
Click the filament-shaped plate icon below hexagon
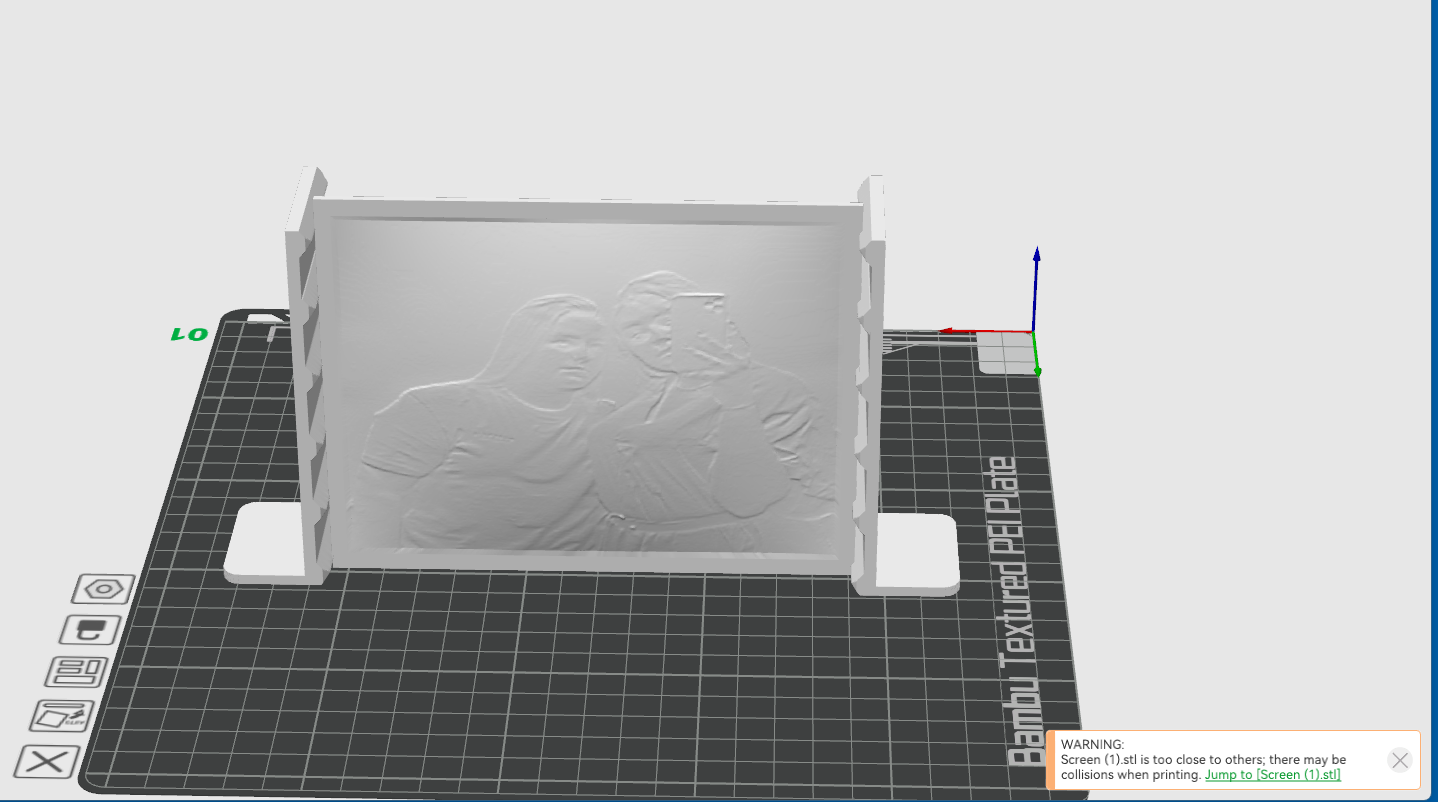click(91, 629)
